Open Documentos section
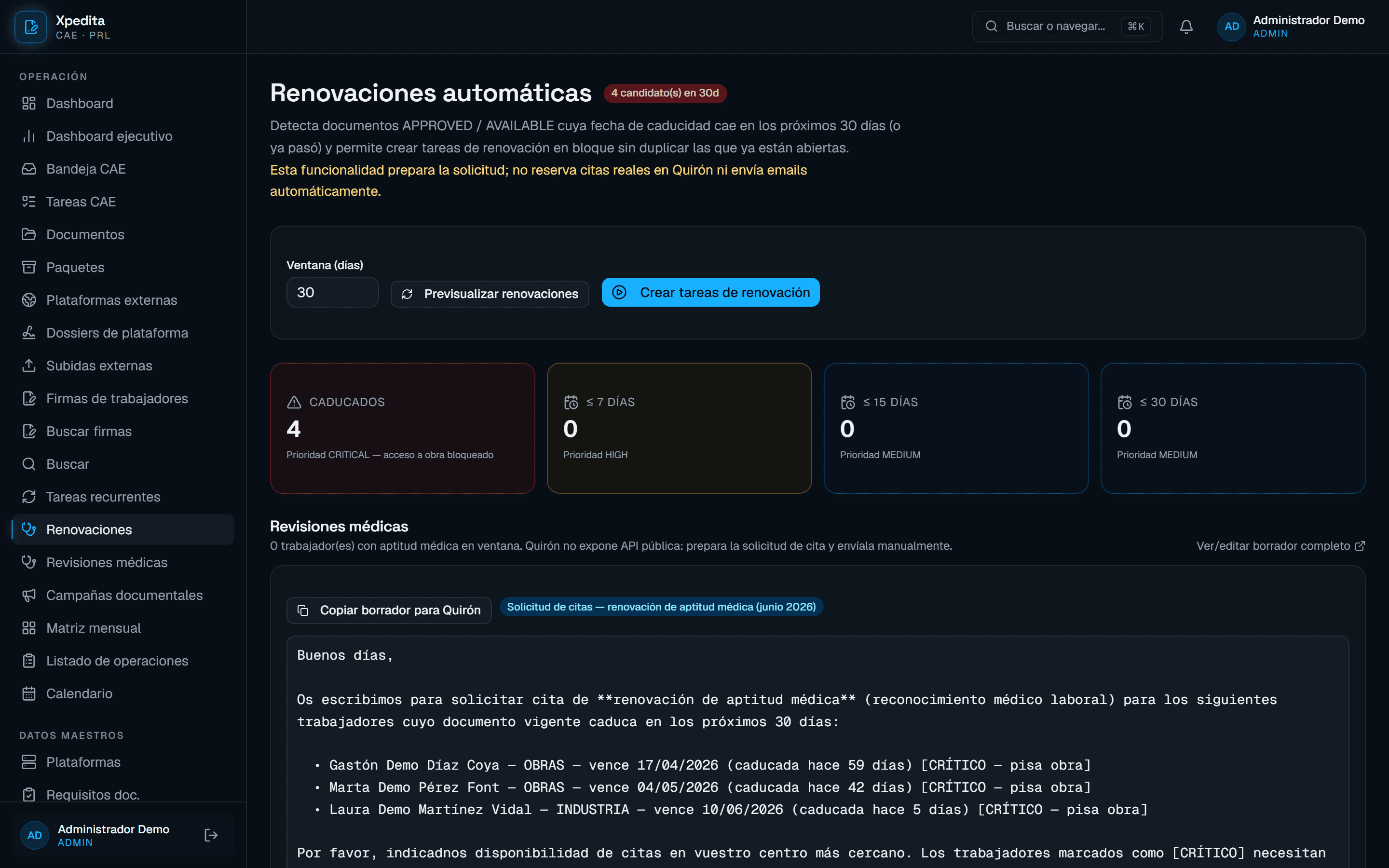This screenshot has height=868, width=1389. click(123, 234)
